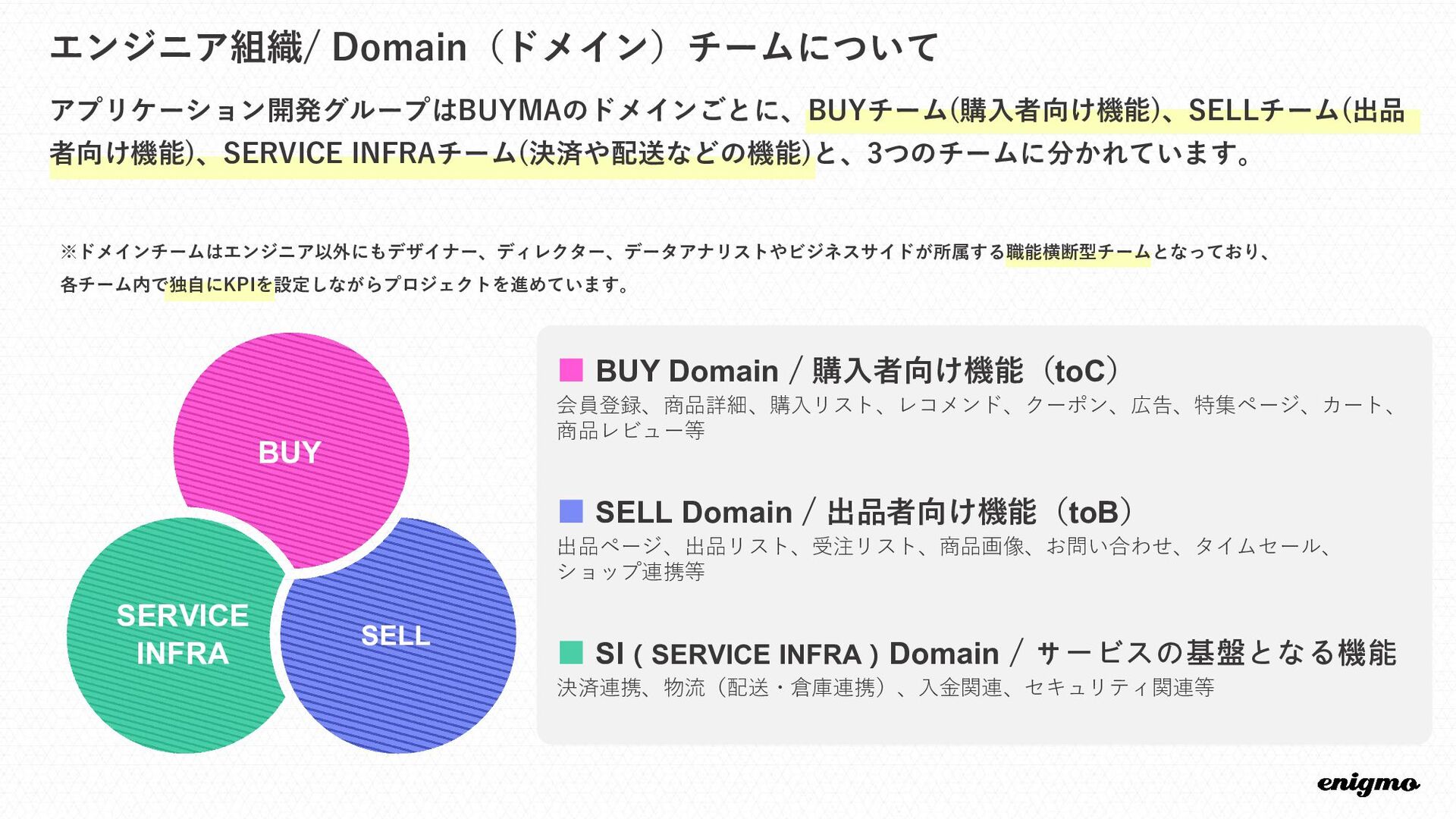
Task: Click the BUY description starting 会員登録
Action: 977,417
